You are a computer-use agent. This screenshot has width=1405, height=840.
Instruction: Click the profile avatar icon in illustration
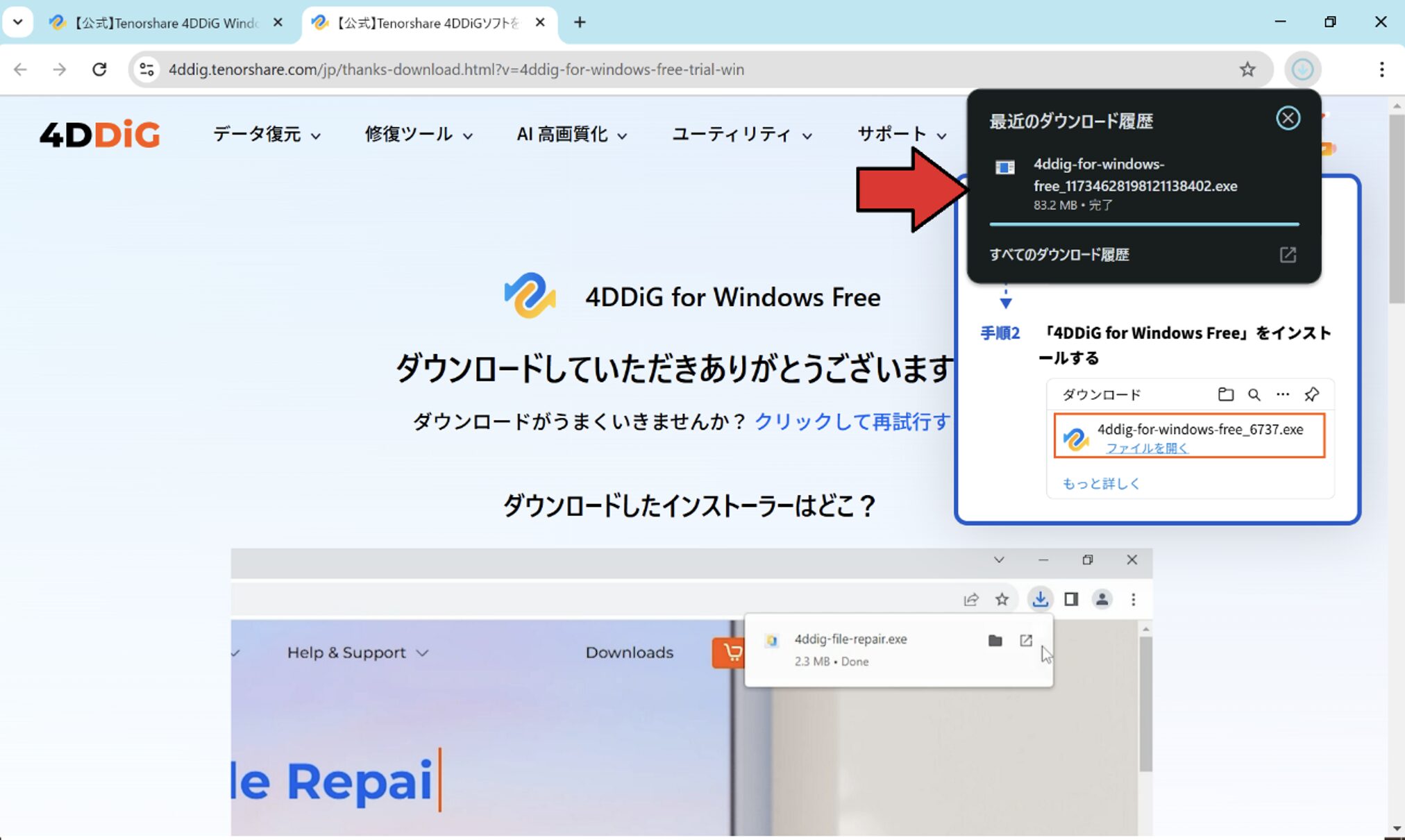[x=1102, y=599]
